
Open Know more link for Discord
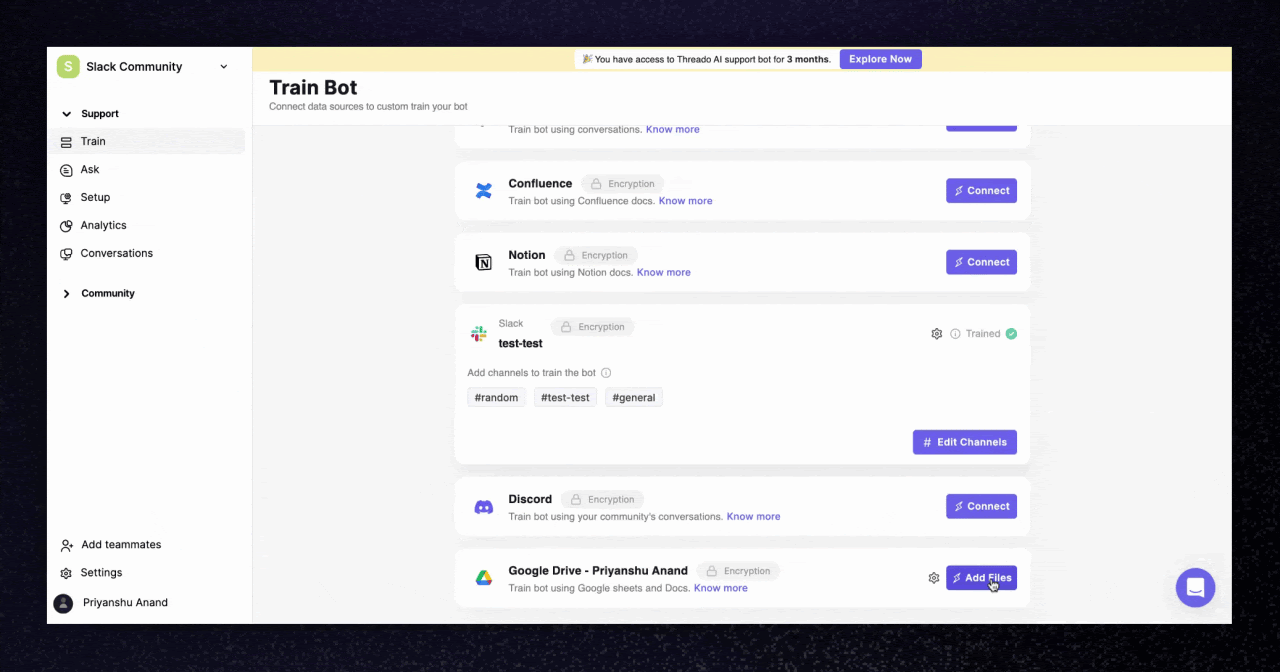(x=753, y=517)
